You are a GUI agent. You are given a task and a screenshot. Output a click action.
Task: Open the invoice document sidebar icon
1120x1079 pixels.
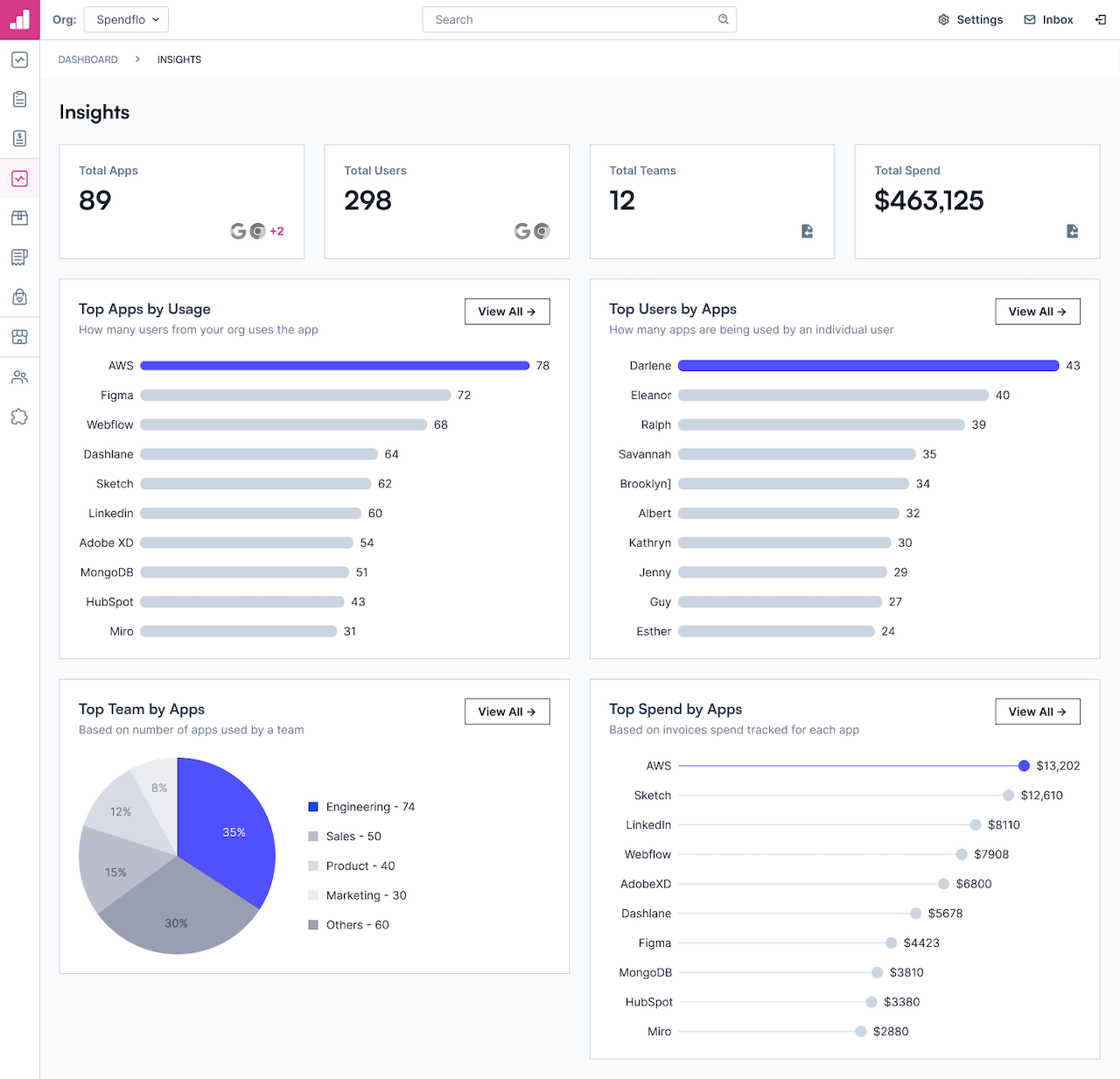click(x=19, y=138)
